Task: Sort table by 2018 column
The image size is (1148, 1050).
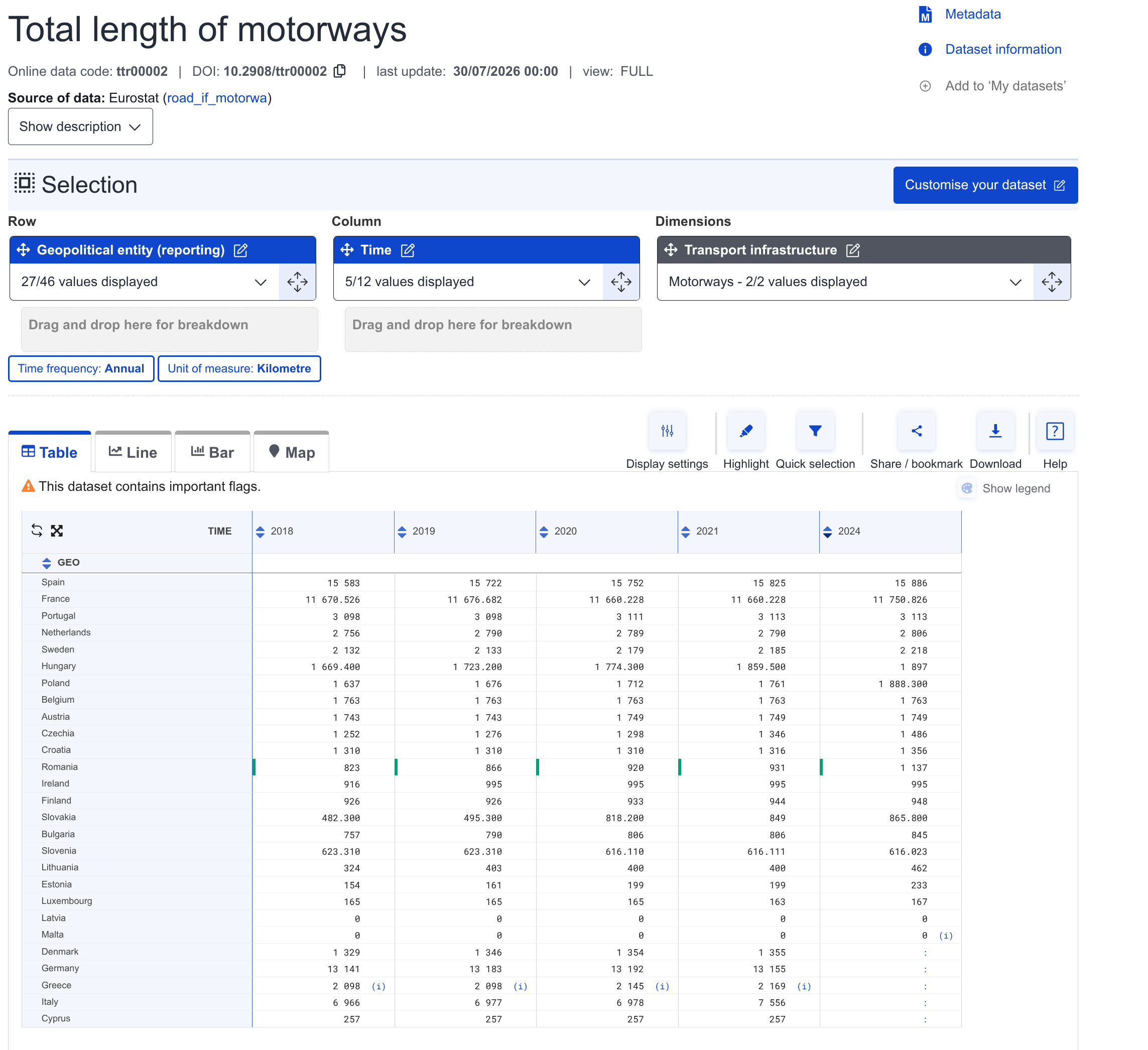Action: pos(260,532)
